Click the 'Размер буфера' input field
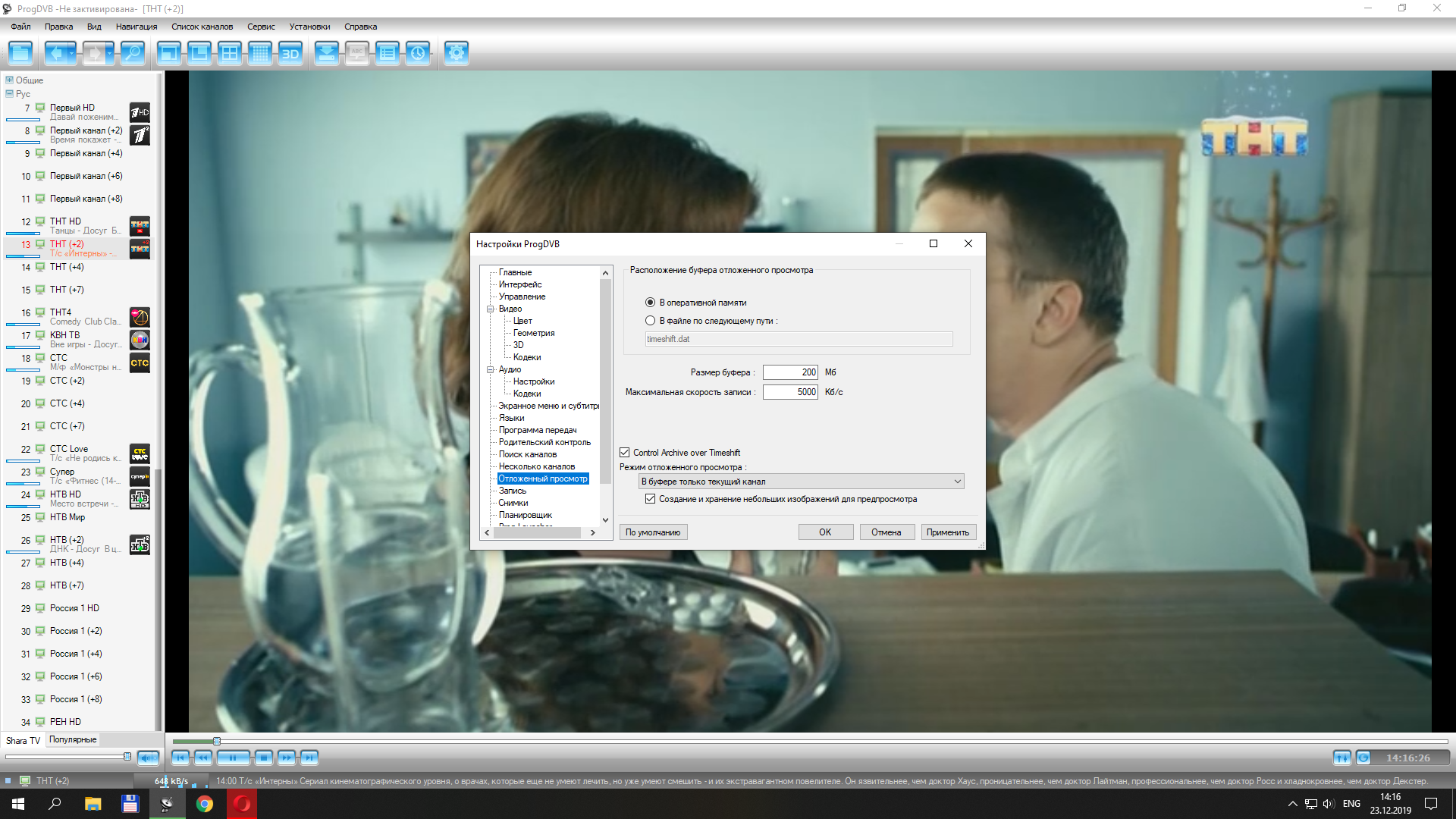The height and width of the screenshot is (819, 1456). point(789,372)
